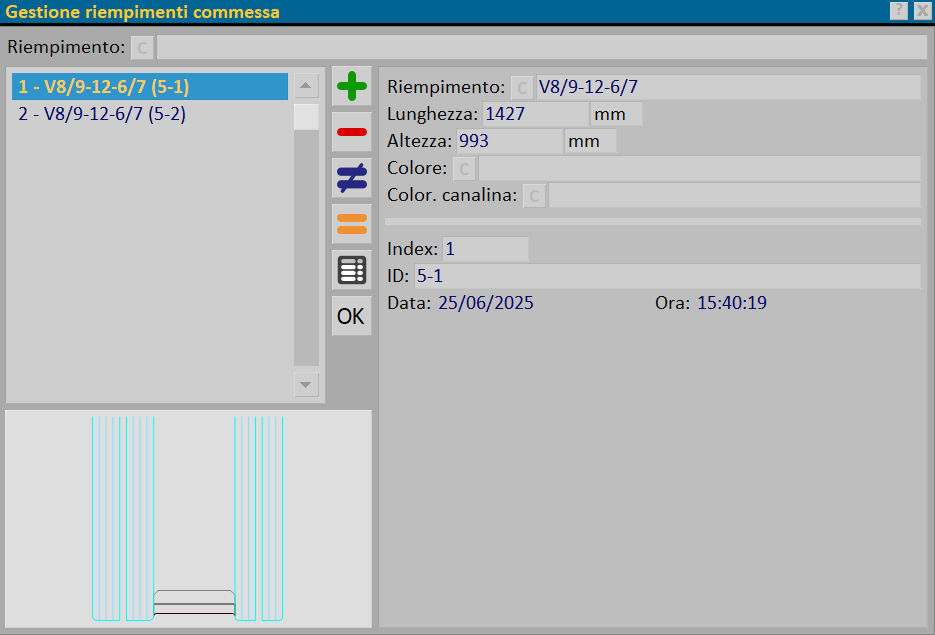Click the list scroll down arrow
Image resolution: width=935 pixels, height=635 pixels.
click(x=306, y=385)
